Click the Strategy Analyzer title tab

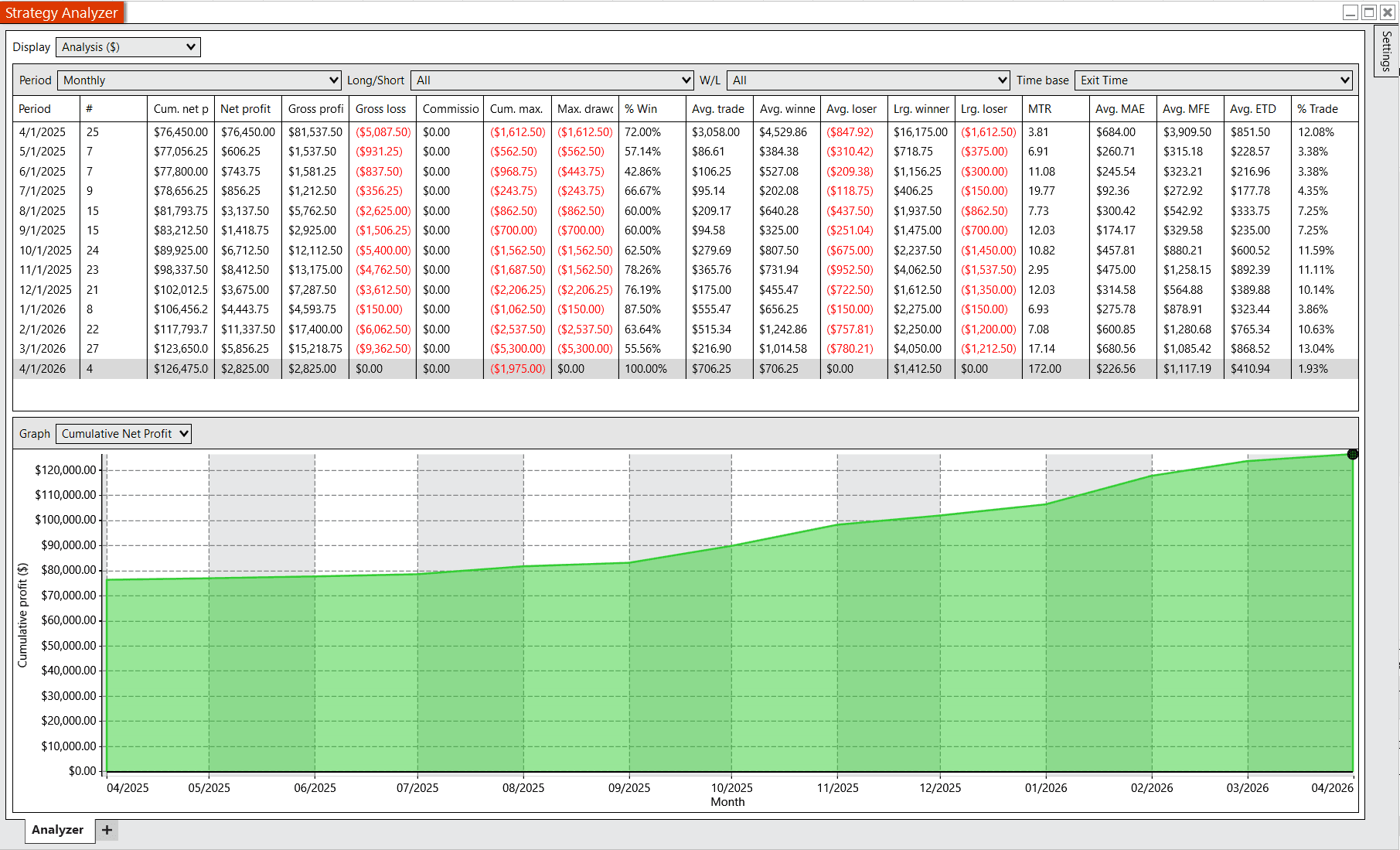tap(62, 12)
